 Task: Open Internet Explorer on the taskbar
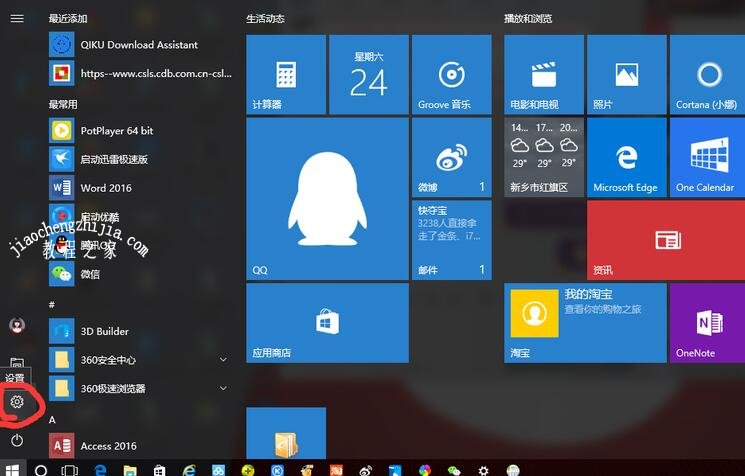189,470
